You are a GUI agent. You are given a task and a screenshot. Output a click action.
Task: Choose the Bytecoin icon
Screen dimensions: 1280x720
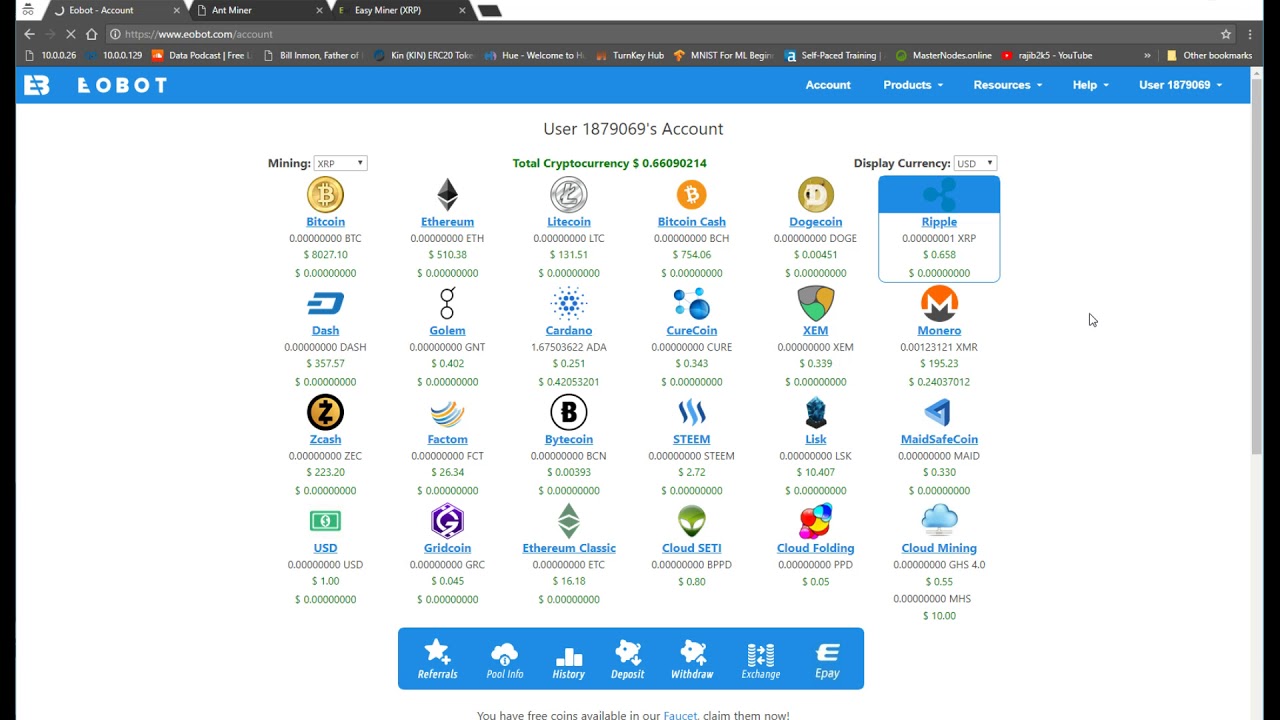tap(569, 412)
